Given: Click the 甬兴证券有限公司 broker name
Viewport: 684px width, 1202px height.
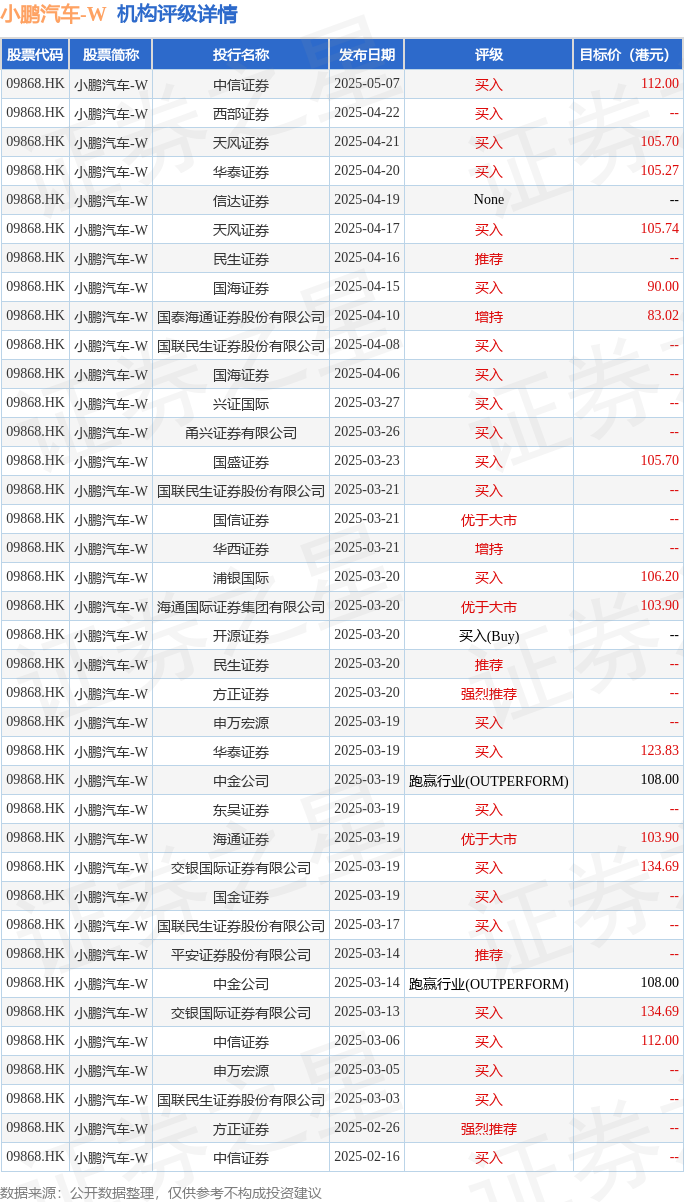Looking at the screenshot, I should coord(241,433).
